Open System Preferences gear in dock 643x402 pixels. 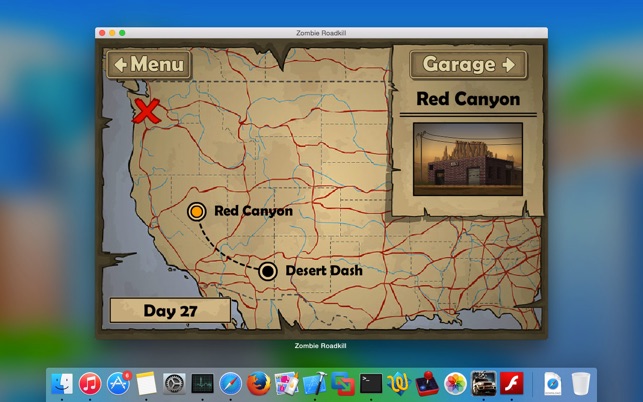[174, 384]
